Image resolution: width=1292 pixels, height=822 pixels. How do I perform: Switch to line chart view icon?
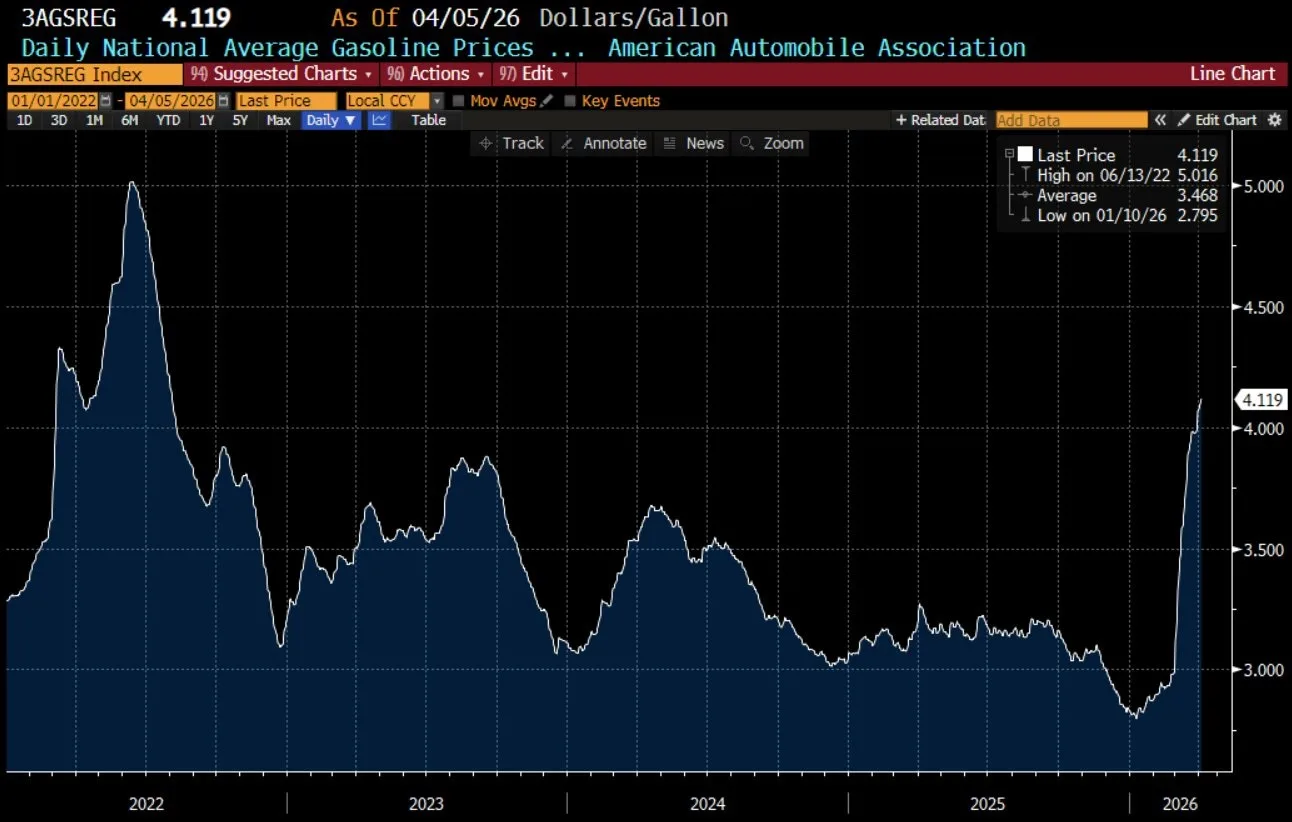(x=379, y=120)
